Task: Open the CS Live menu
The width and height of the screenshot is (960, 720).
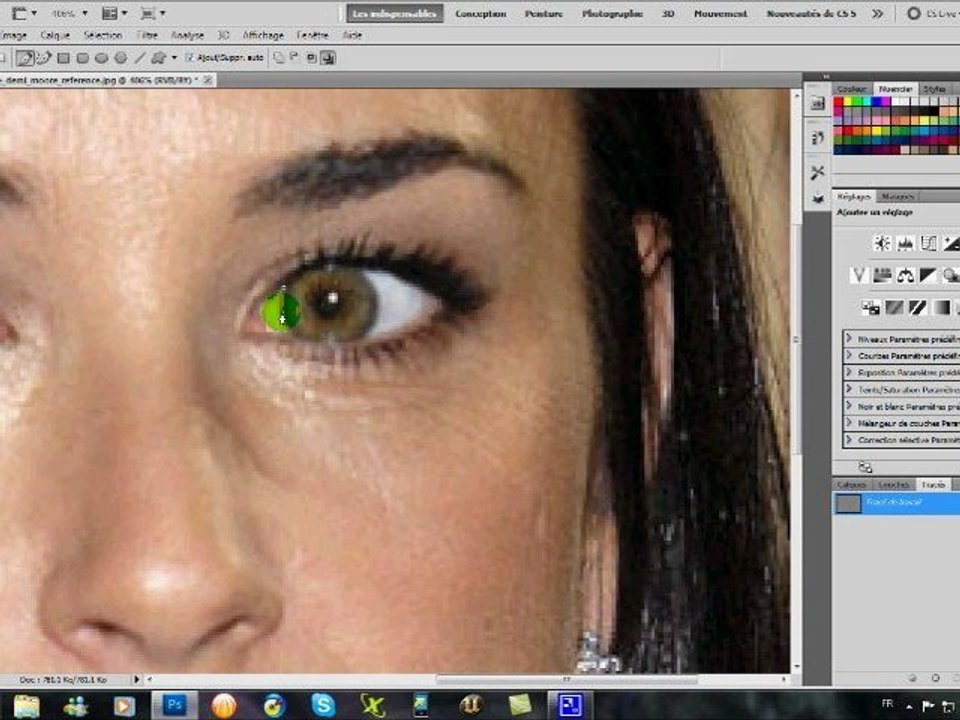Action: (x=932, y=13)
